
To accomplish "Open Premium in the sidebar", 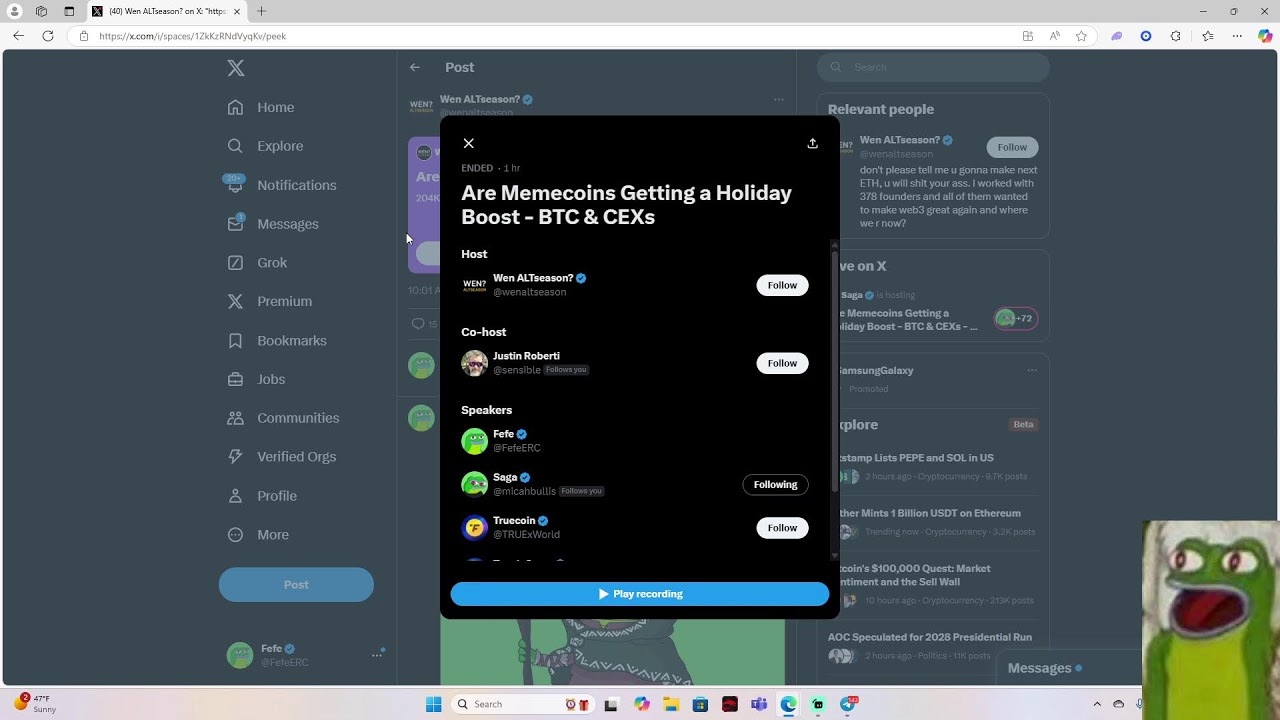I will point(270,301).
